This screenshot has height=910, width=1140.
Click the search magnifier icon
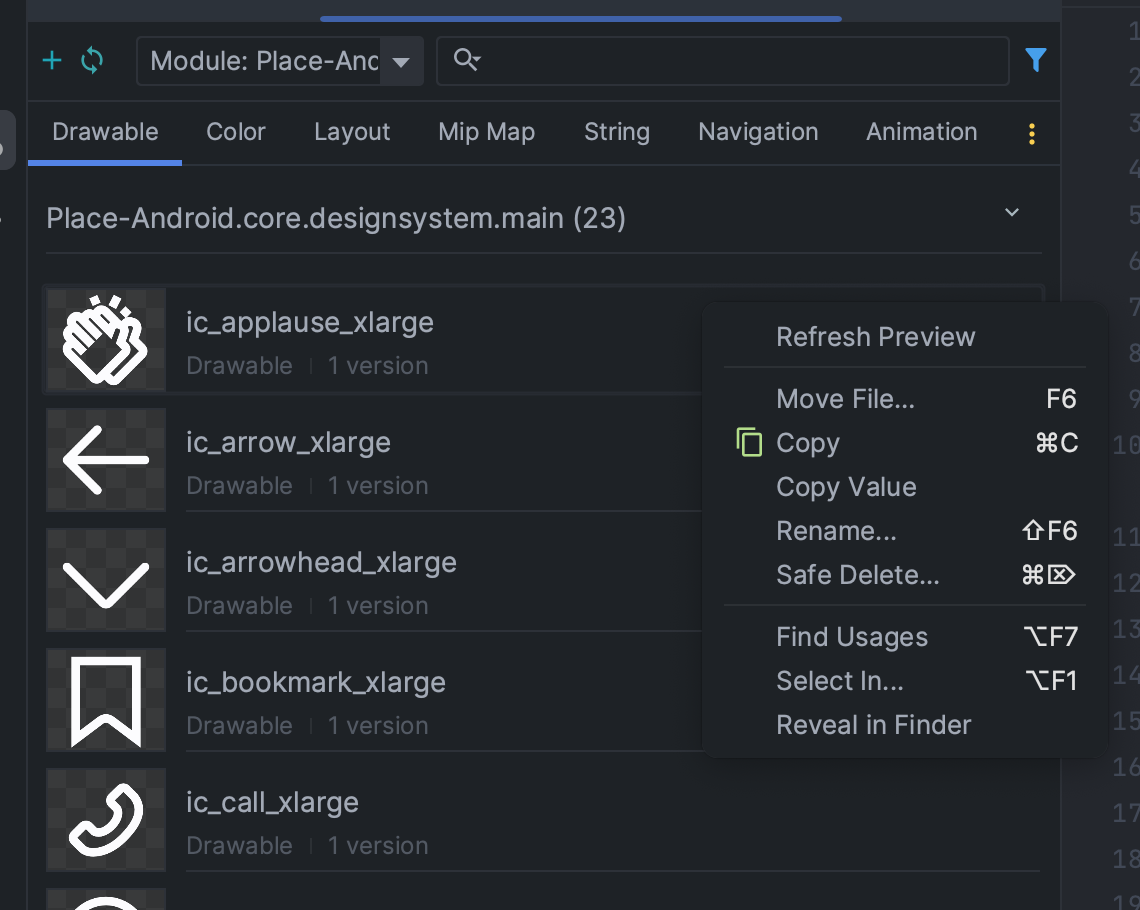tap(467, 60)
